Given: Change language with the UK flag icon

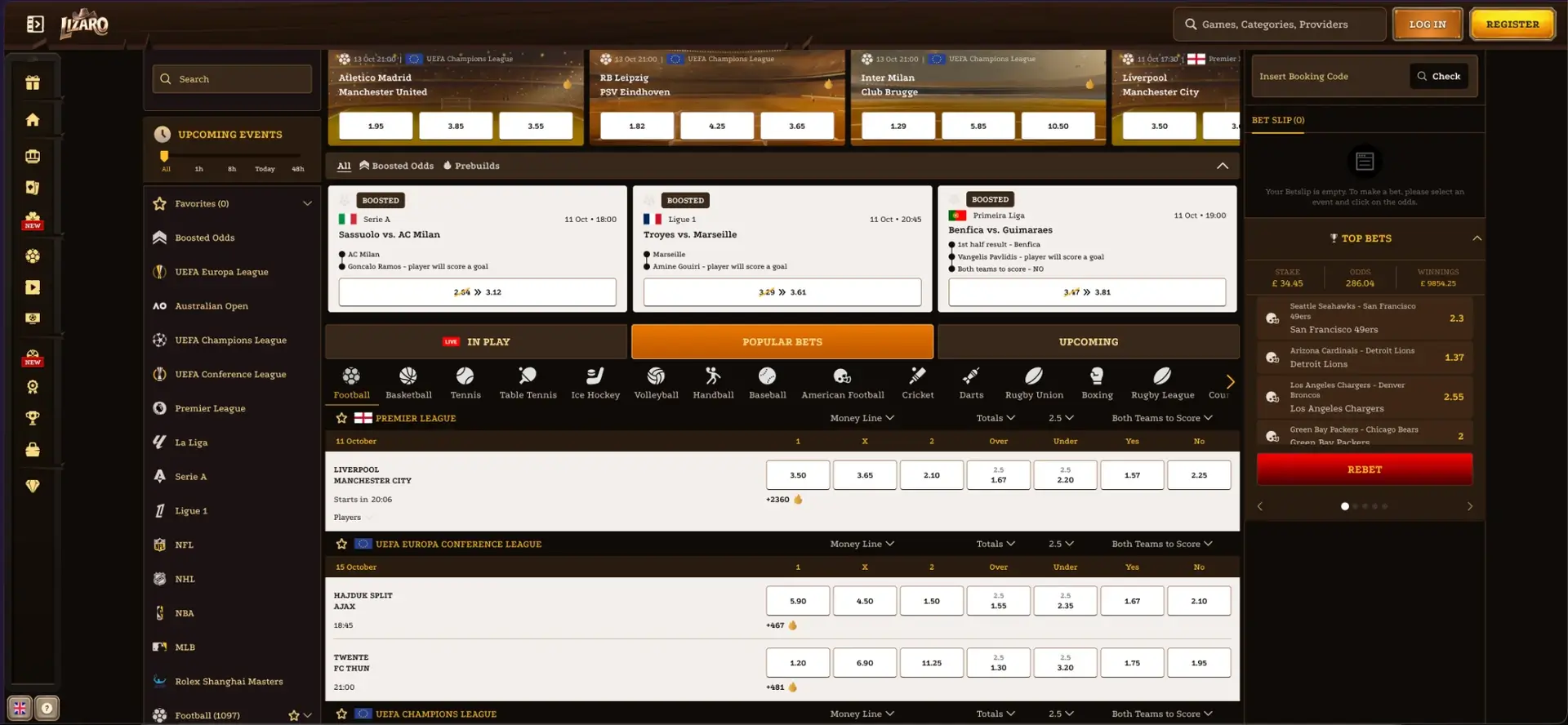Looking at the screenshot, I should pos(20,708).
